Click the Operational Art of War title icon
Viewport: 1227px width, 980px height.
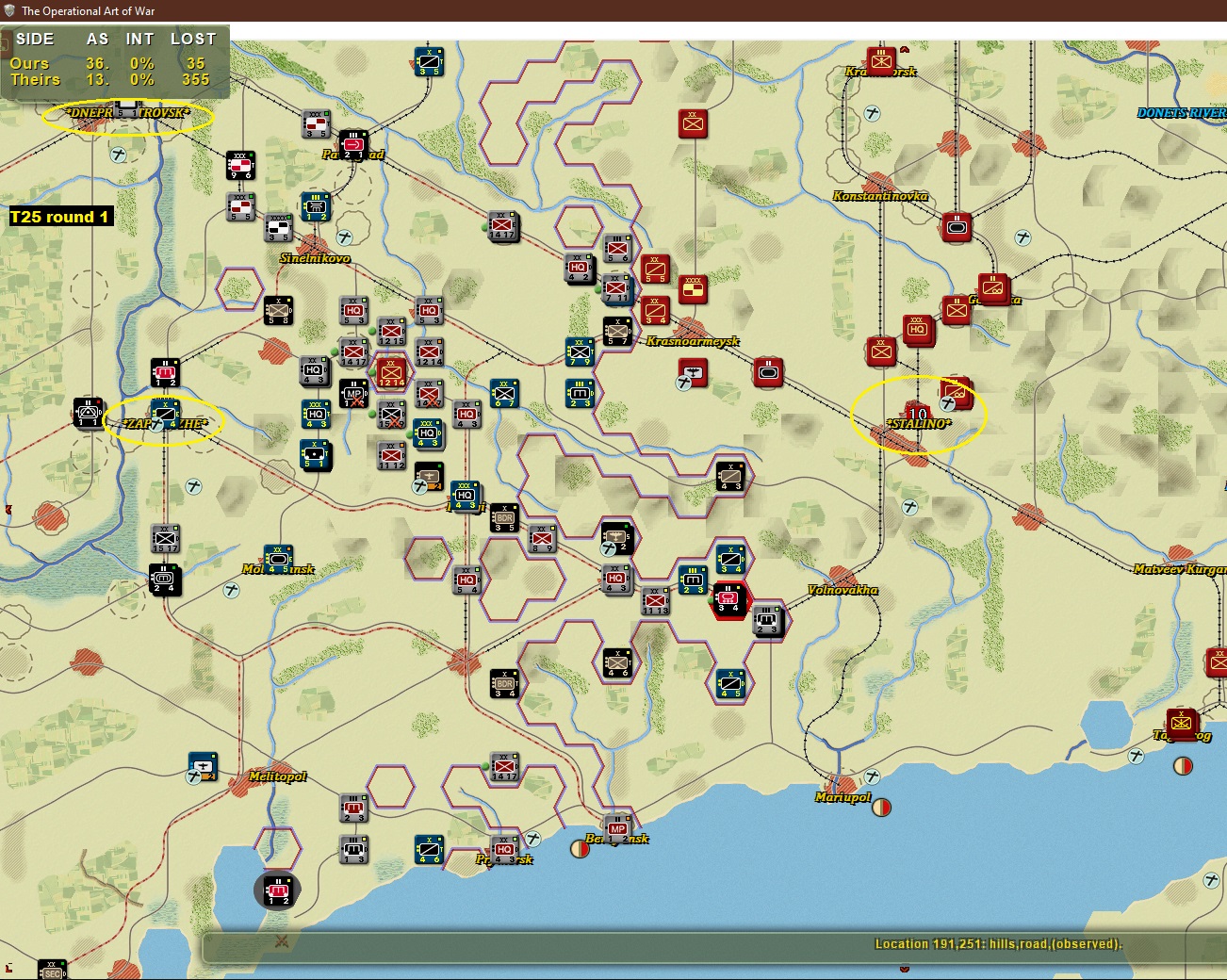[9, 10]
